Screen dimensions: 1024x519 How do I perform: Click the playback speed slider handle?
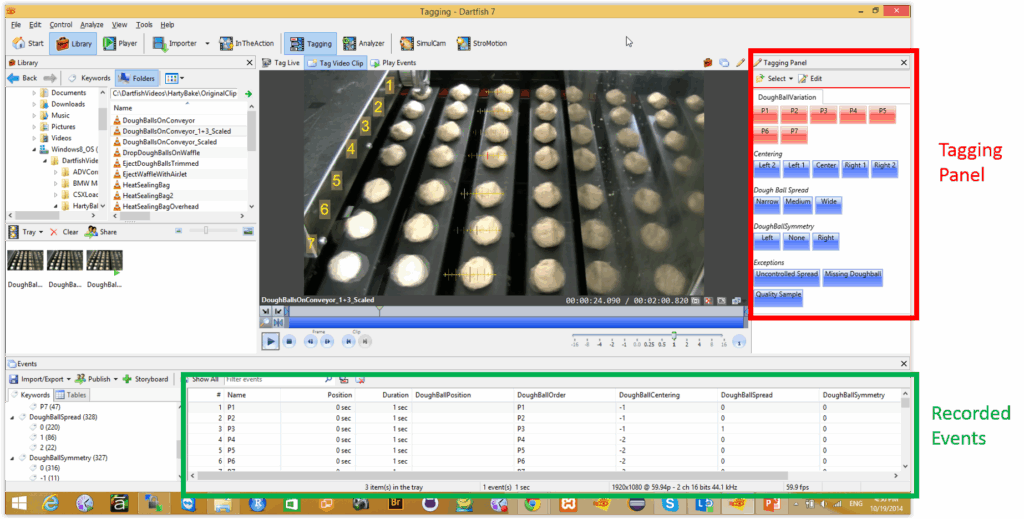(x=674, y=336)
